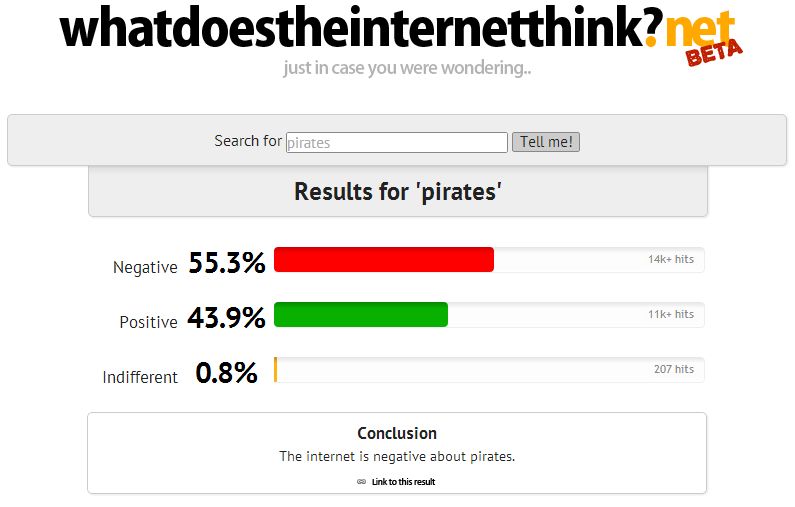The height and width of the screenshot is (507, 795).
Task: Click the "14k+ hits" label
Action: [670, 259]
